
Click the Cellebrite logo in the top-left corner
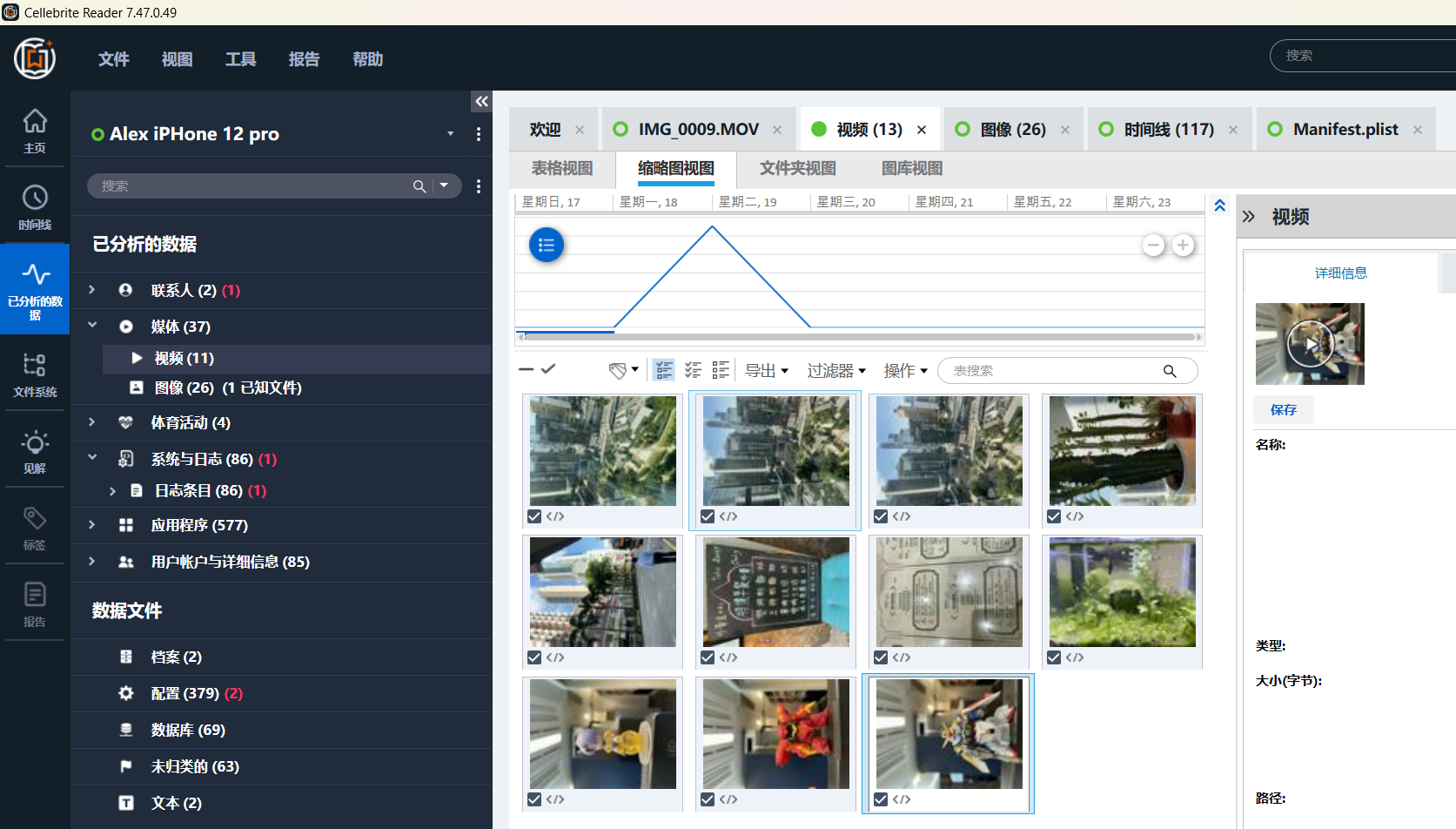tap(35, 58)
